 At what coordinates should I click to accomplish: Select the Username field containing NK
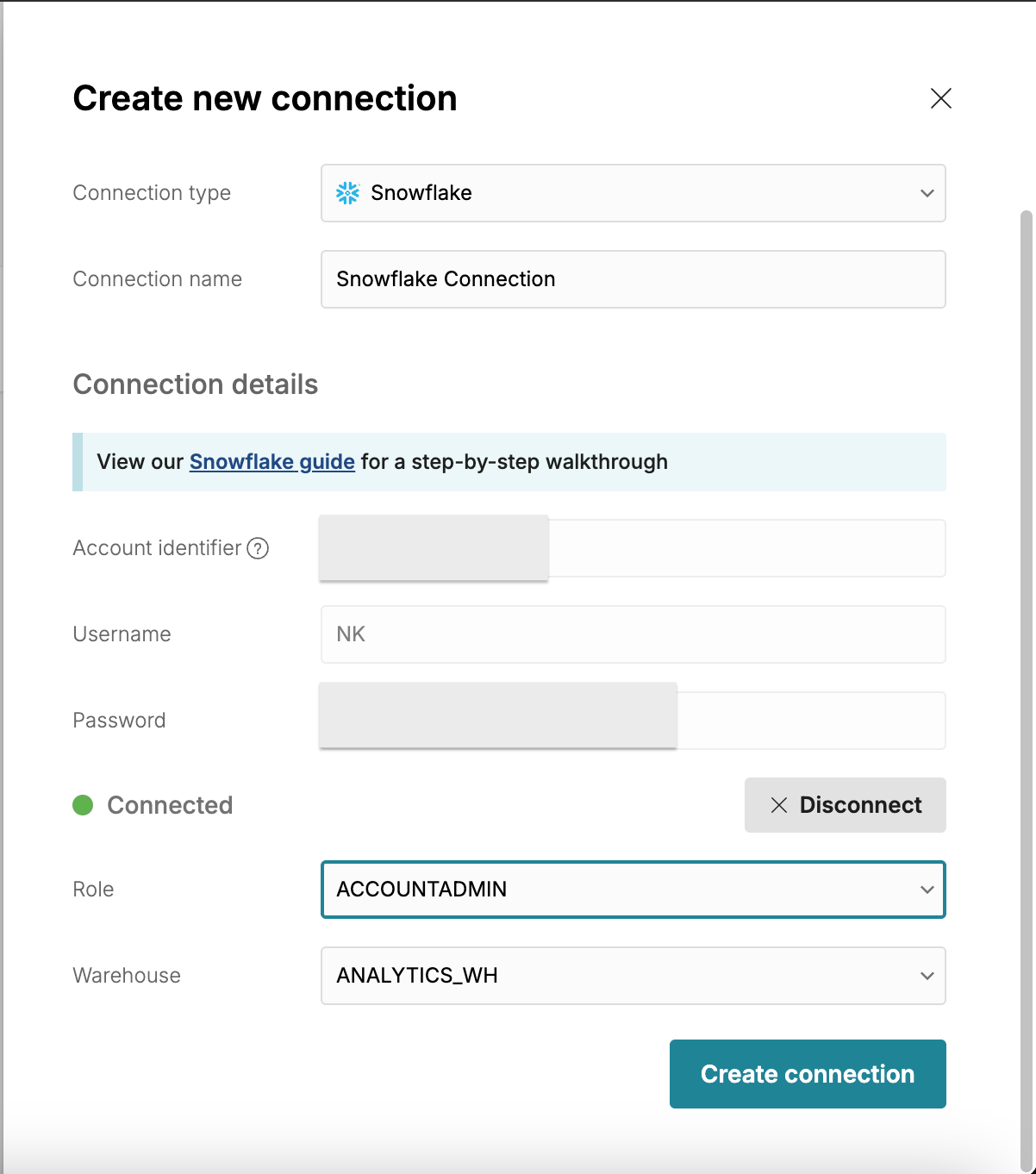[633, 634]
